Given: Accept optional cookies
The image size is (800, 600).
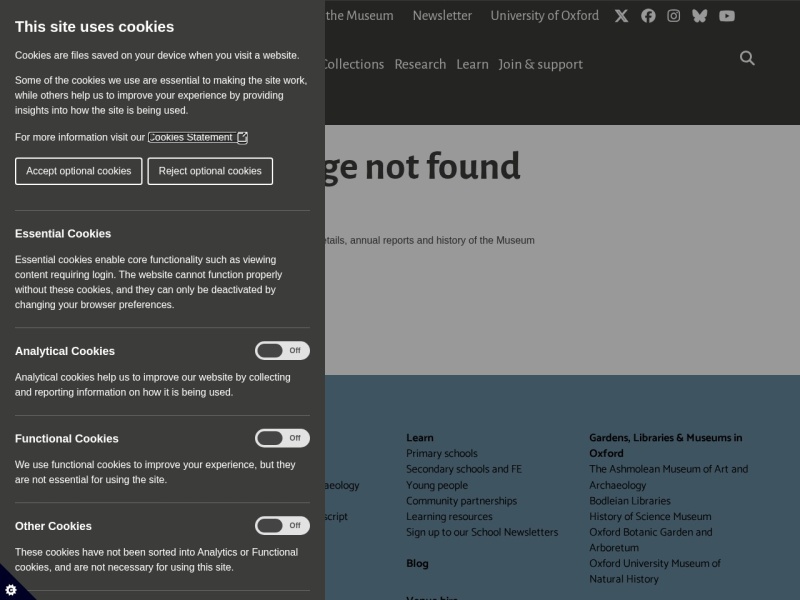Looking at the screenshot, I should click(79, 171).
